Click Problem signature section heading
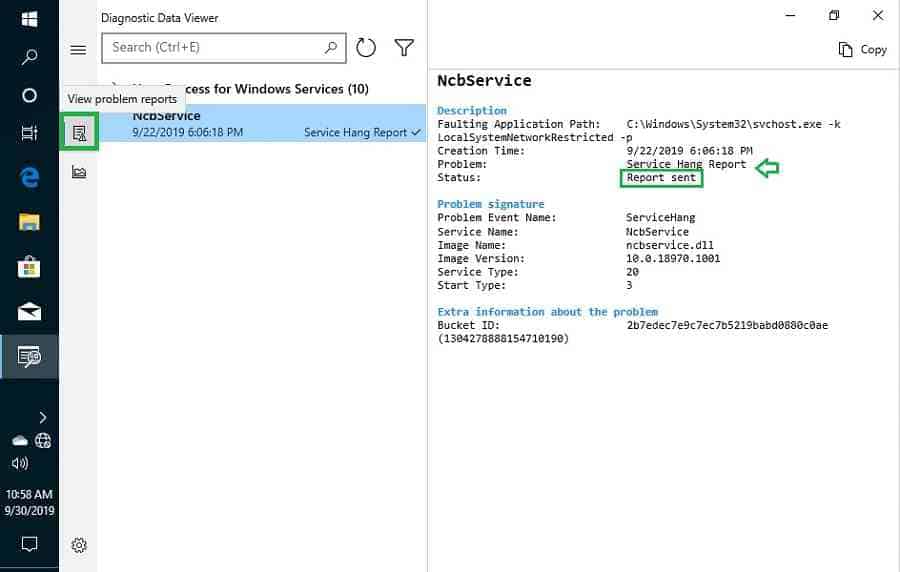 491,204
